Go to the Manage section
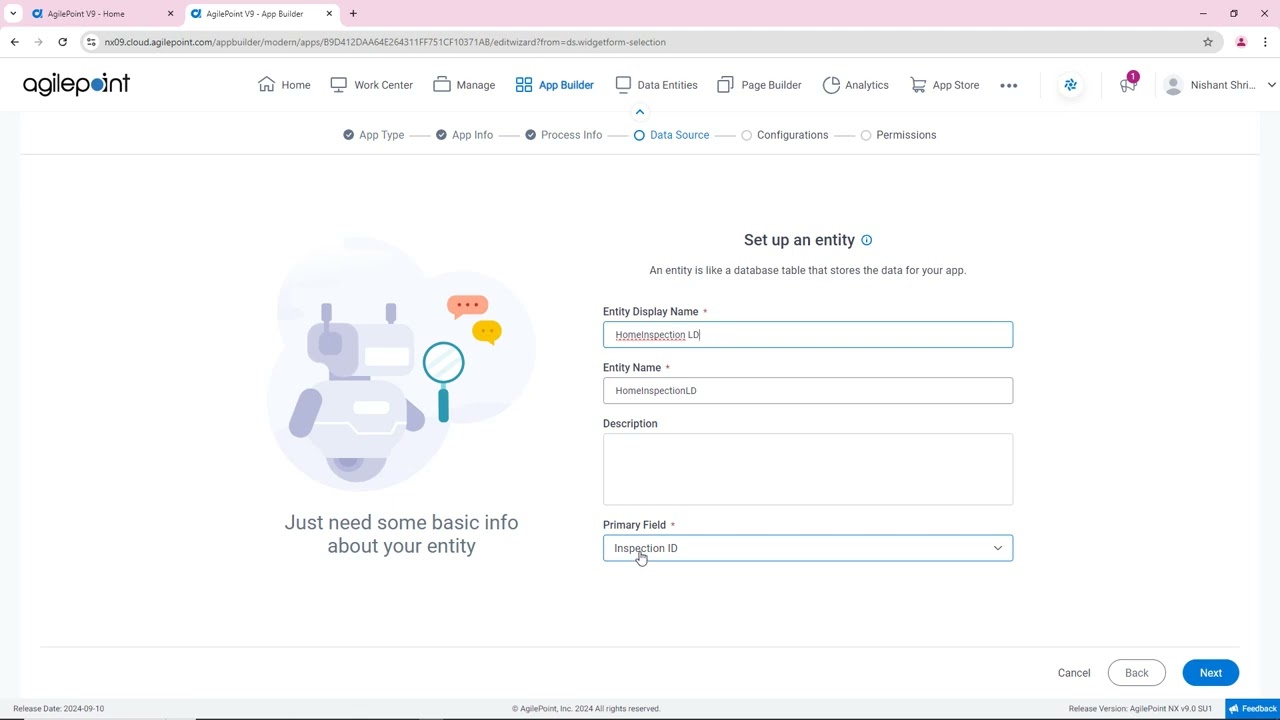Viewport: 1280px width, 720px height. point(464,85)
